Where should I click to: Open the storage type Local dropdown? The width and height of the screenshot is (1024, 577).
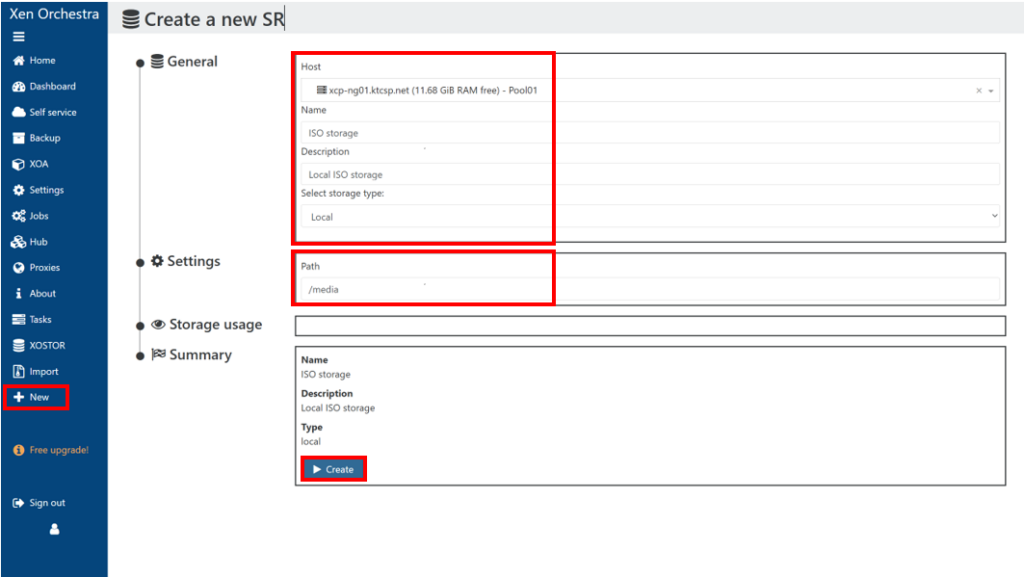pos(650,217)
